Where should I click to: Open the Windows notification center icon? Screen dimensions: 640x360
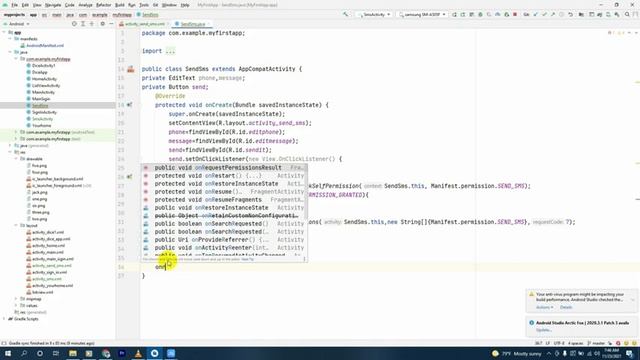click(630, 353)
